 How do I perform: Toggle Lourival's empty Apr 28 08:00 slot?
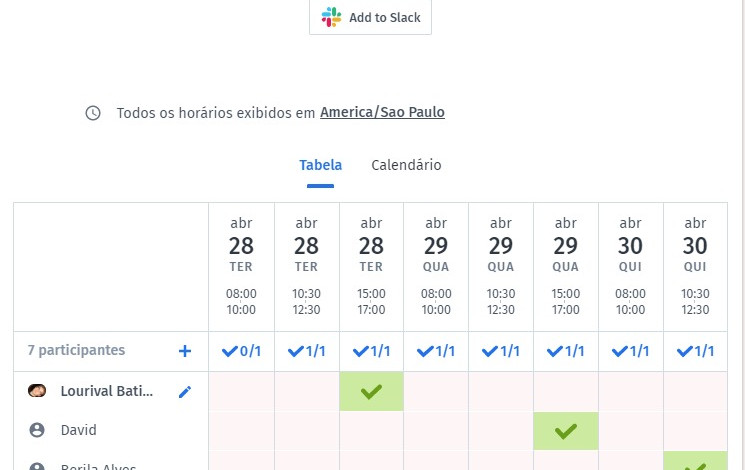pos(241,392)
